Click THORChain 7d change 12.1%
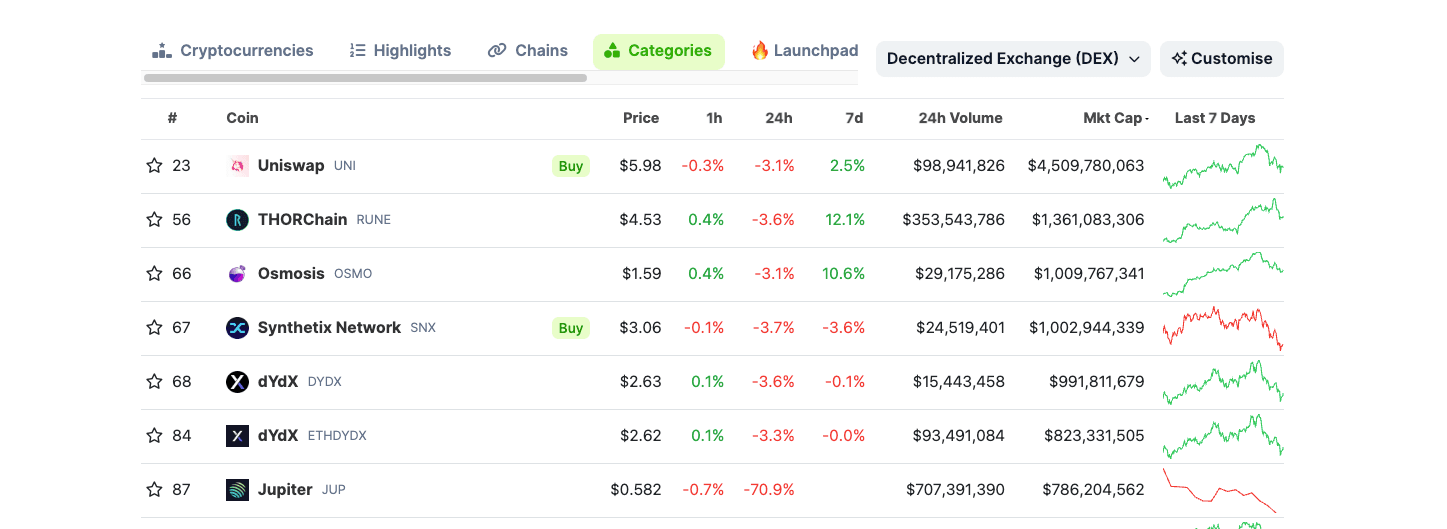 point(846,220)
